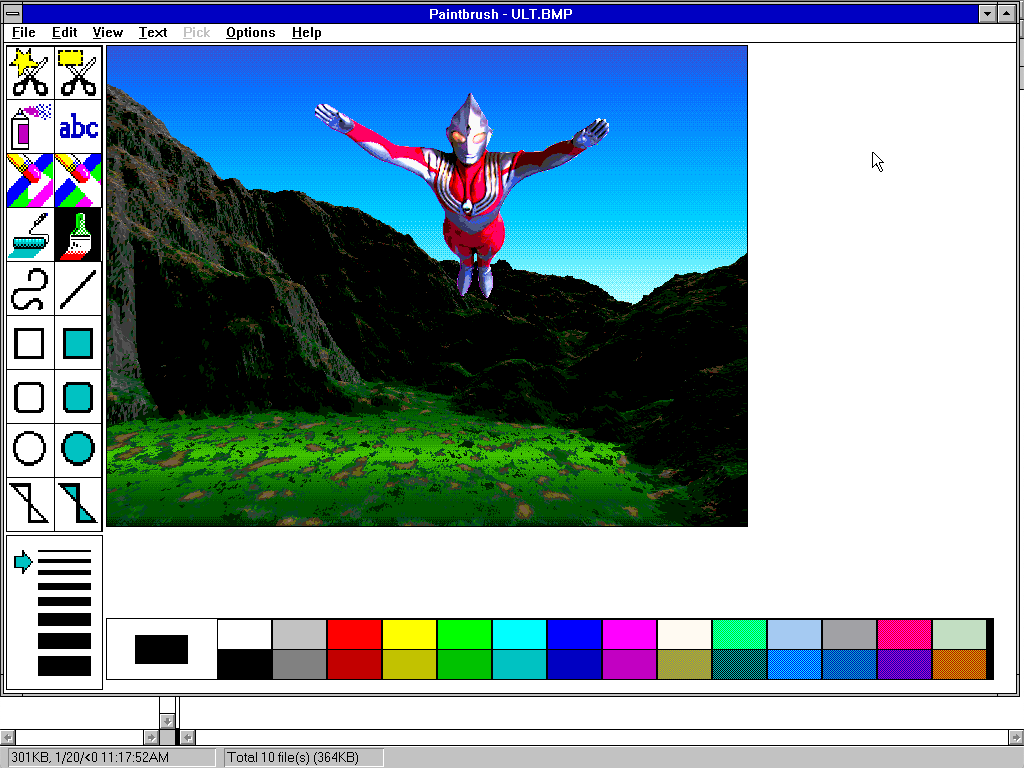Choose the thickest line width at bottom

pos(64,666)
